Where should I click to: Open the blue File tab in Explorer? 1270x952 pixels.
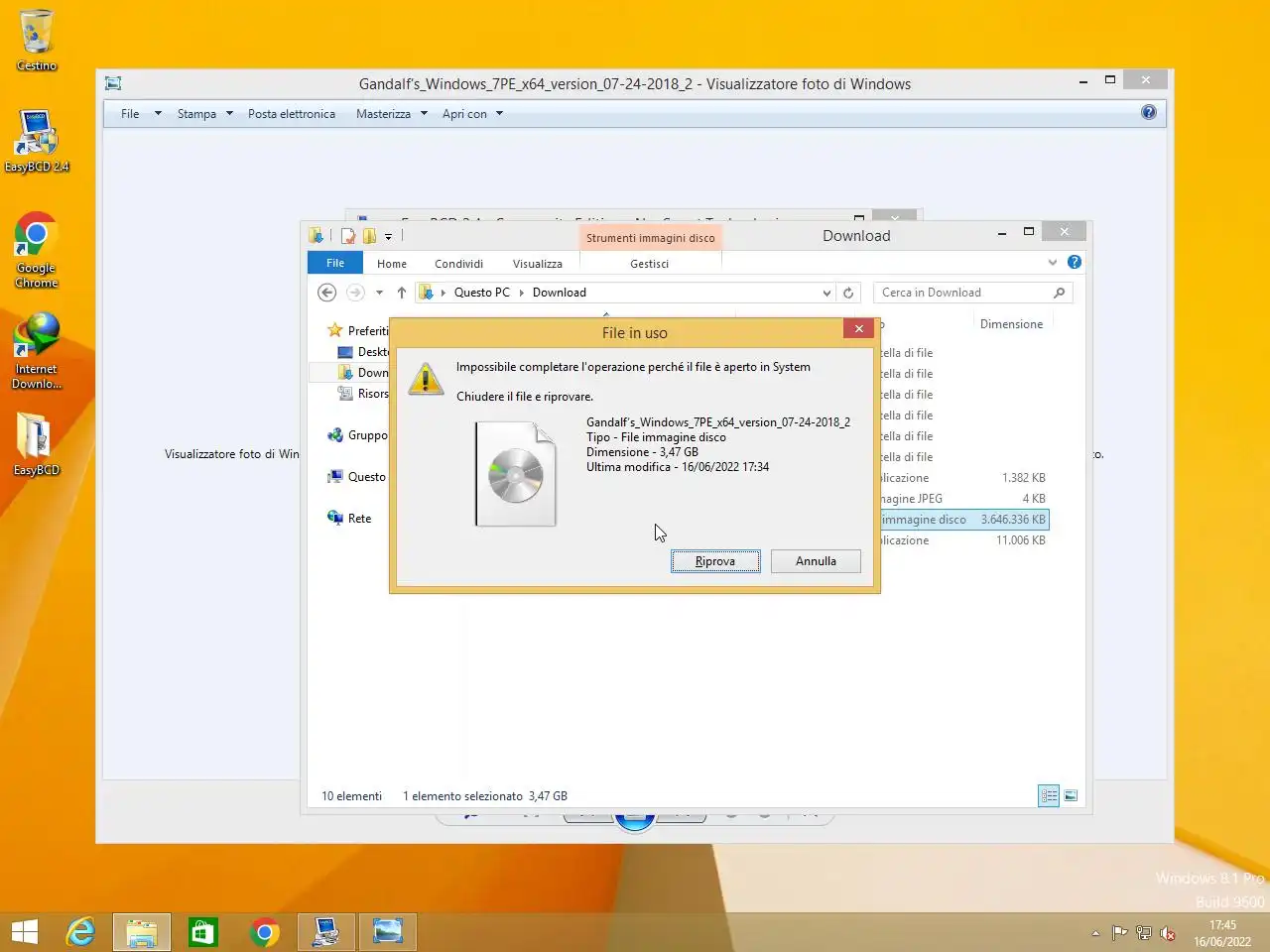335,263
